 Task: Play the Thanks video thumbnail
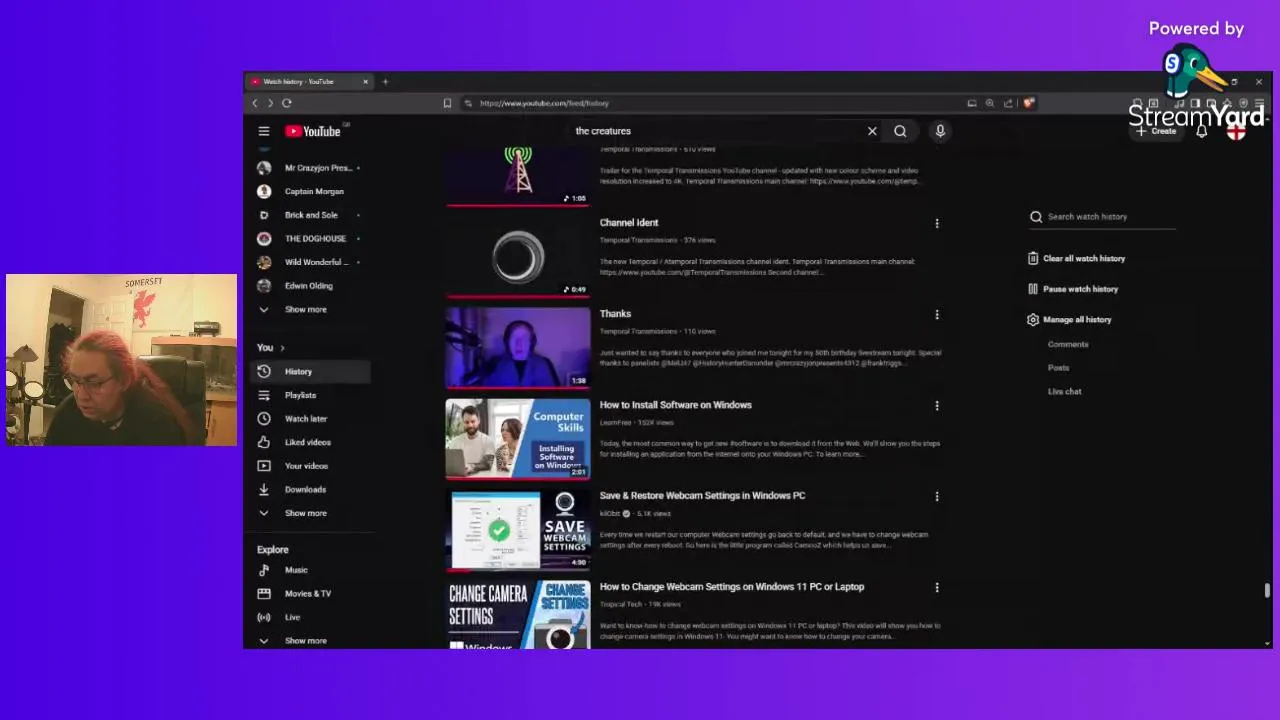pyautogui.click(x=518, y=348)
